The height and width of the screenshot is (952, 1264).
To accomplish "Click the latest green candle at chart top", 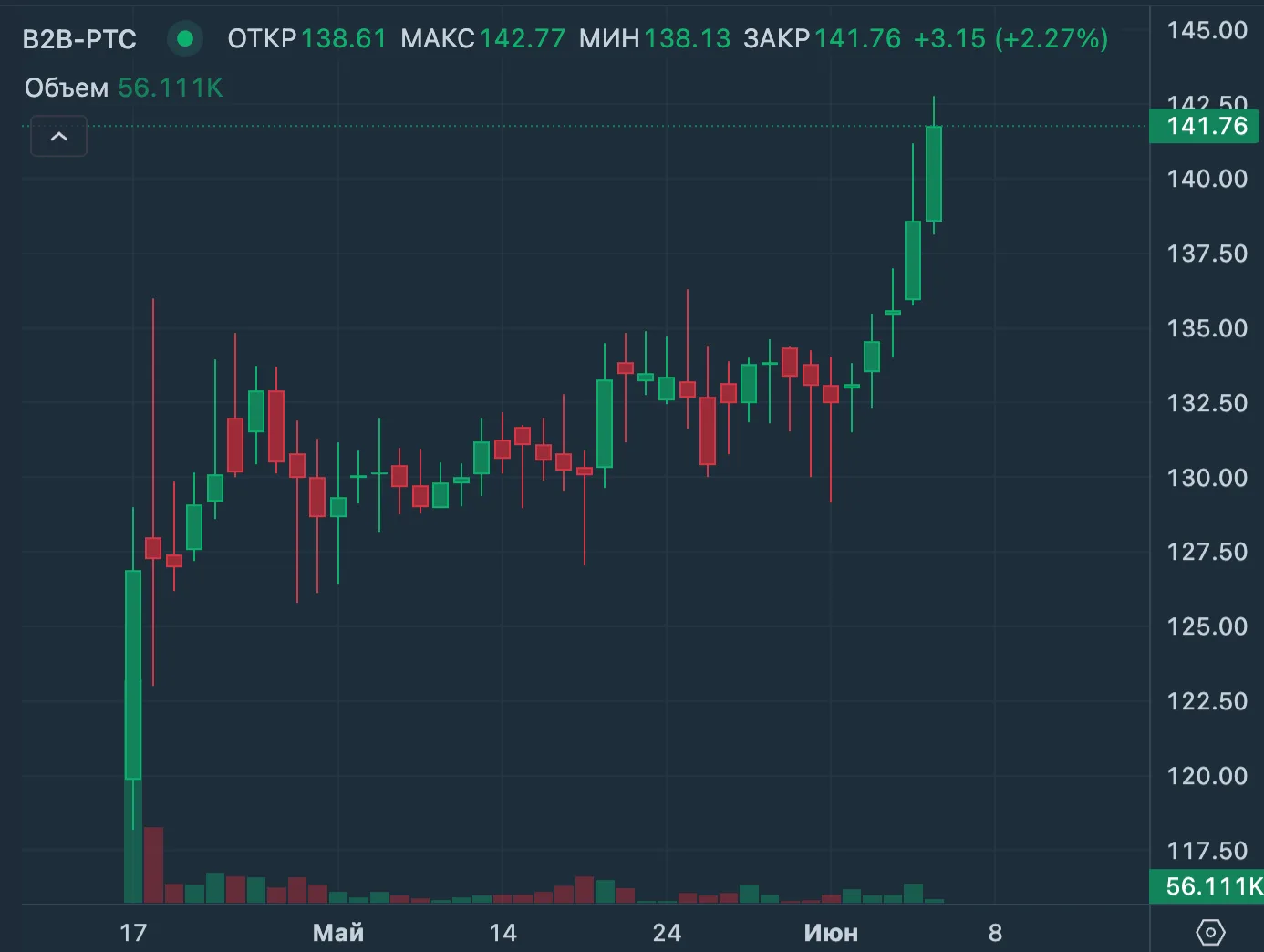I will click(933, 173).
